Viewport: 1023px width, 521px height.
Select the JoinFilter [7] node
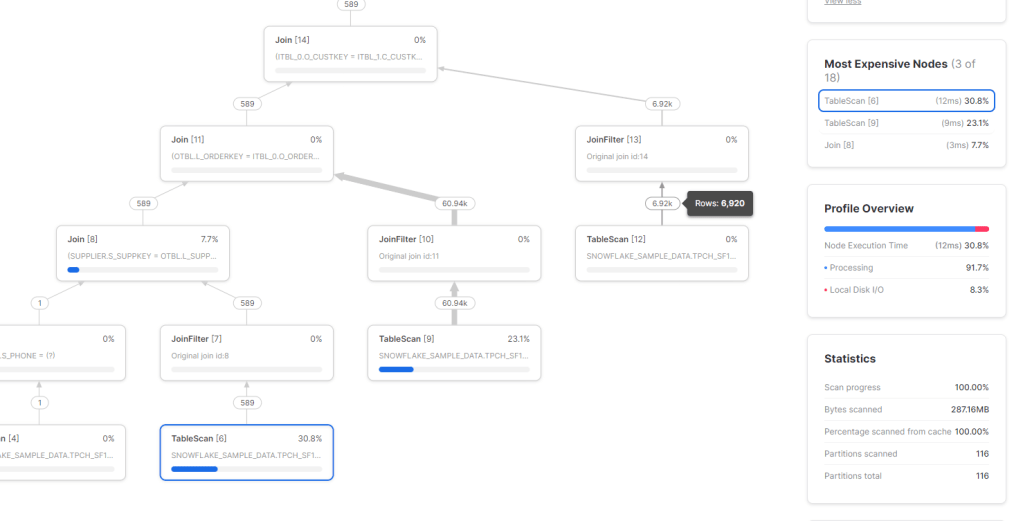247,352
